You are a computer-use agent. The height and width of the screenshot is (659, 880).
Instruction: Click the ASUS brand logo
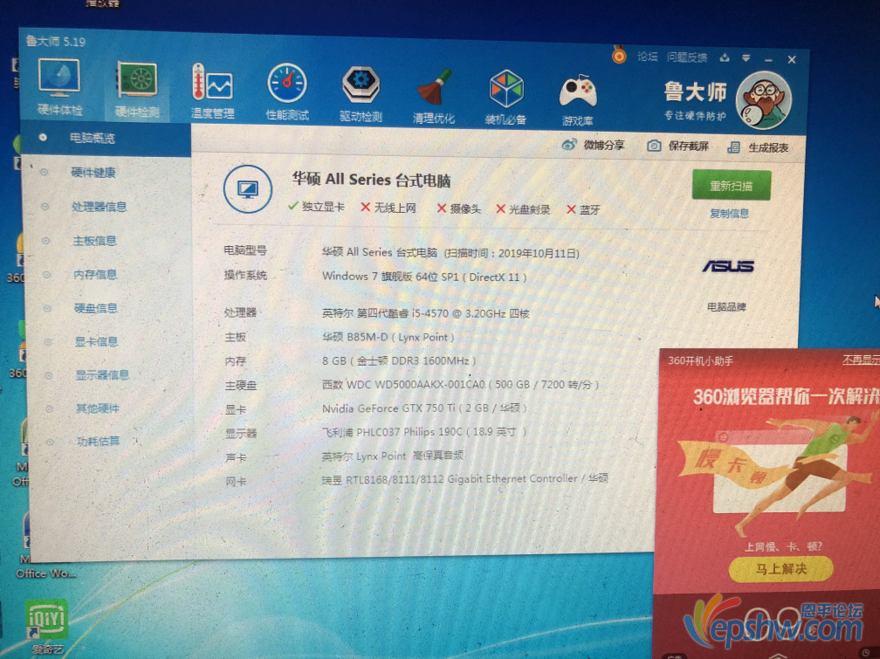[728, 266]
